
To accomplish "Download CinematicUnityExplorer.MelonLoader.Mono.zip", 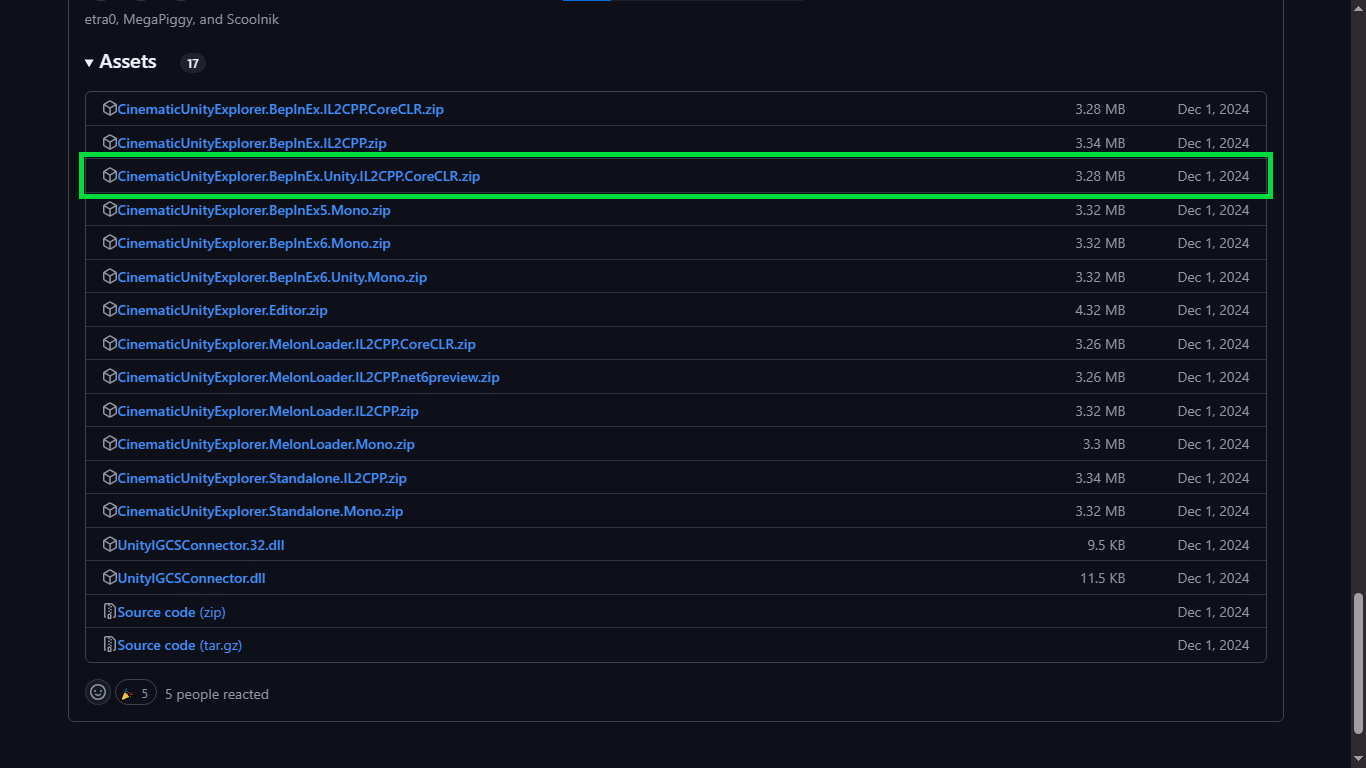I will (266, 444).
